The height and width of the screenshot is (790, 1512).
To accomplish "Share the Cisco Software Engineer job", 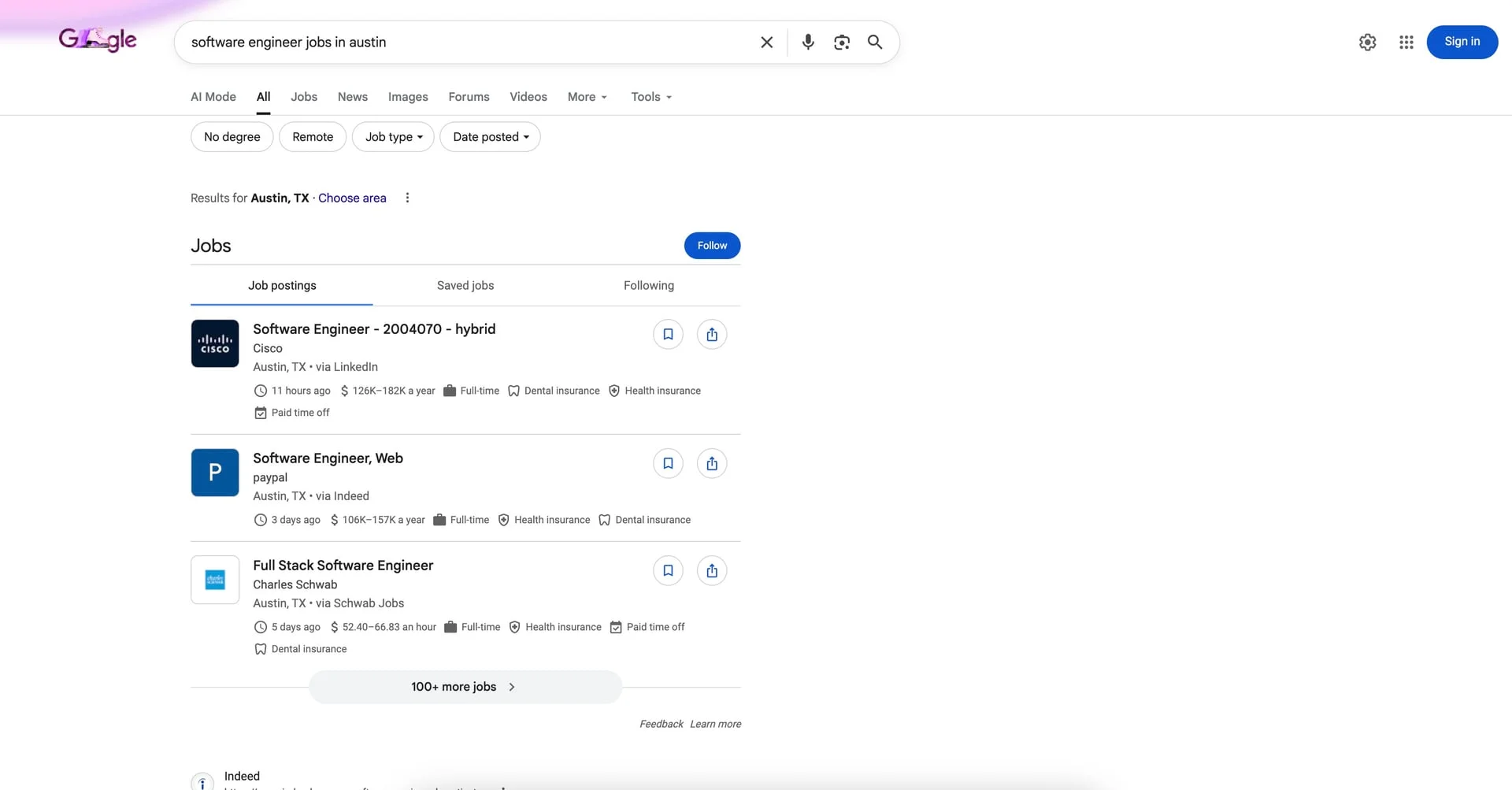I will click(711, 334).
